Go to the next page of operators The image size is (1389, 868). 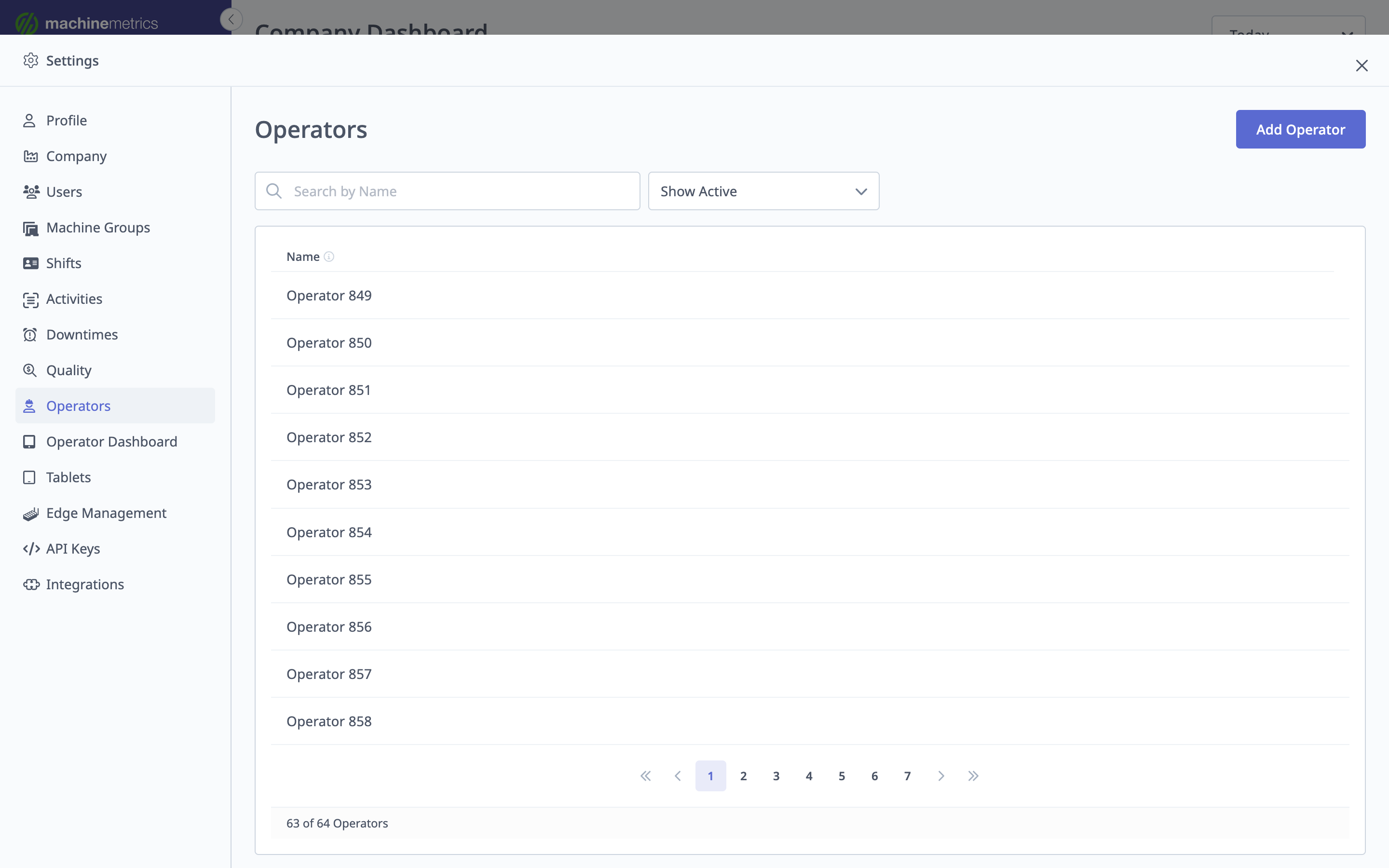tap(941, 775)
